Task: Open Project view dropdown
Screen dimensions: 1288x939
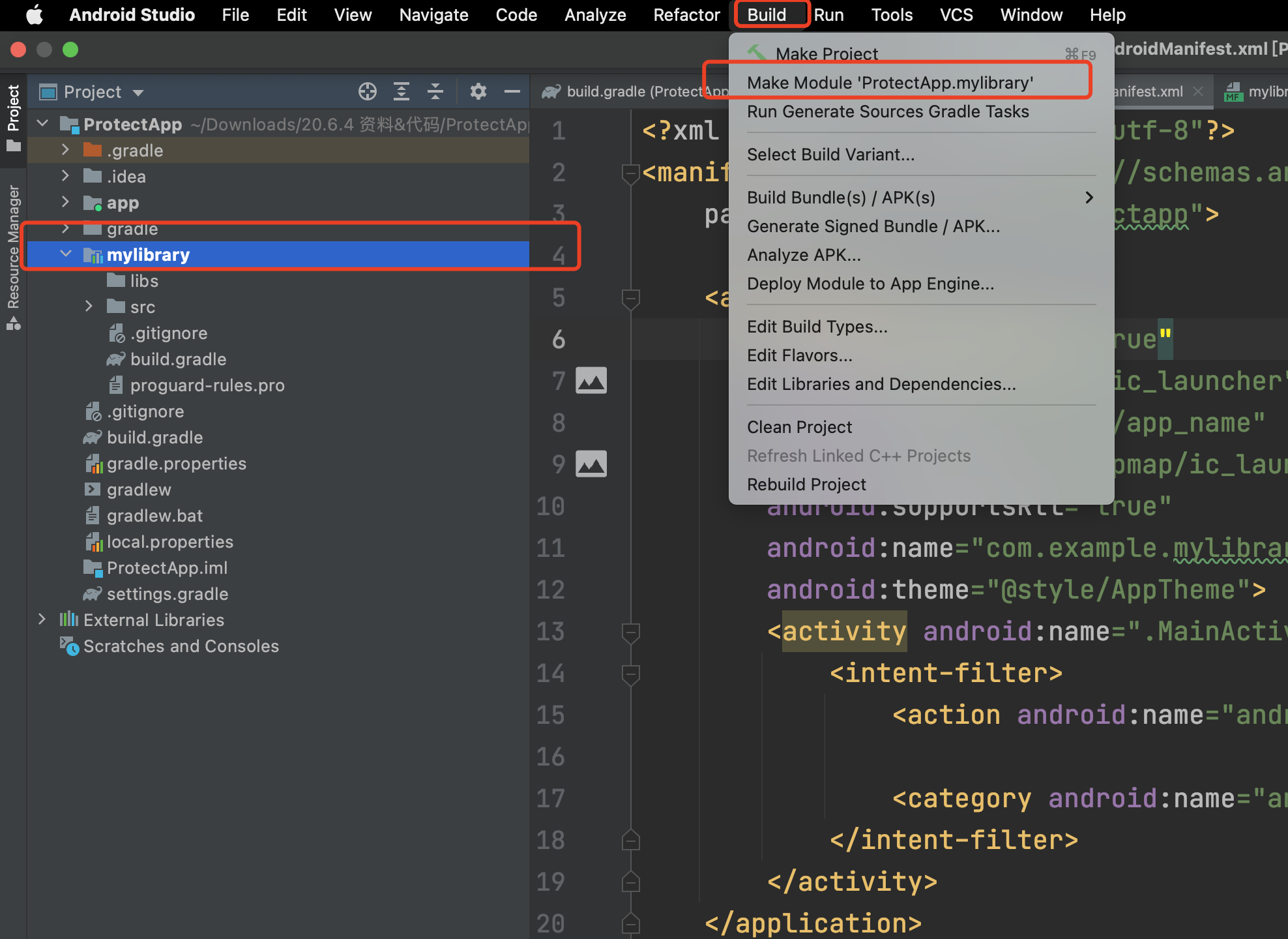Action: [x=138, y=93]
